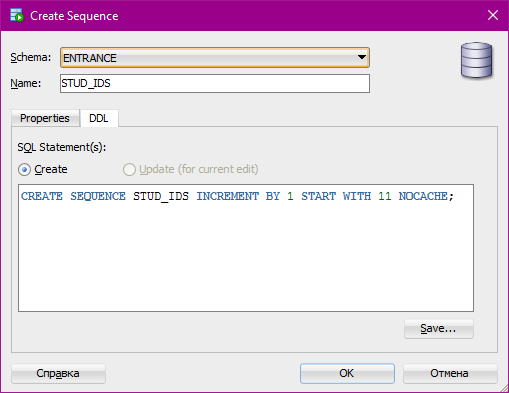The height and width of the screenshot is (393, 509).
Task: Click the CREATE keyword in SQL statement
Action: coord(42,196)
